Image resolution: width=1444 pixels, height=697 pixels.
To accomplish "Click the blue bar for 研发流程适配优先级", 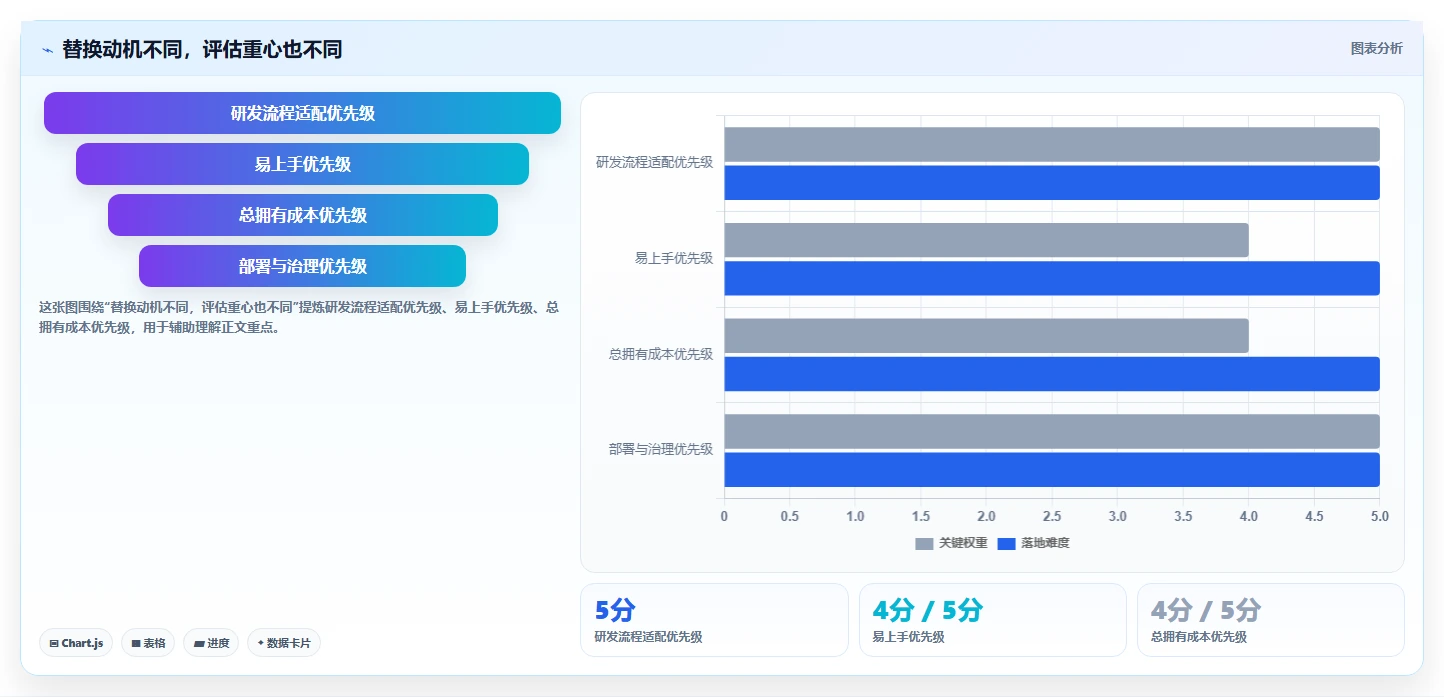I will point(1052,183).
